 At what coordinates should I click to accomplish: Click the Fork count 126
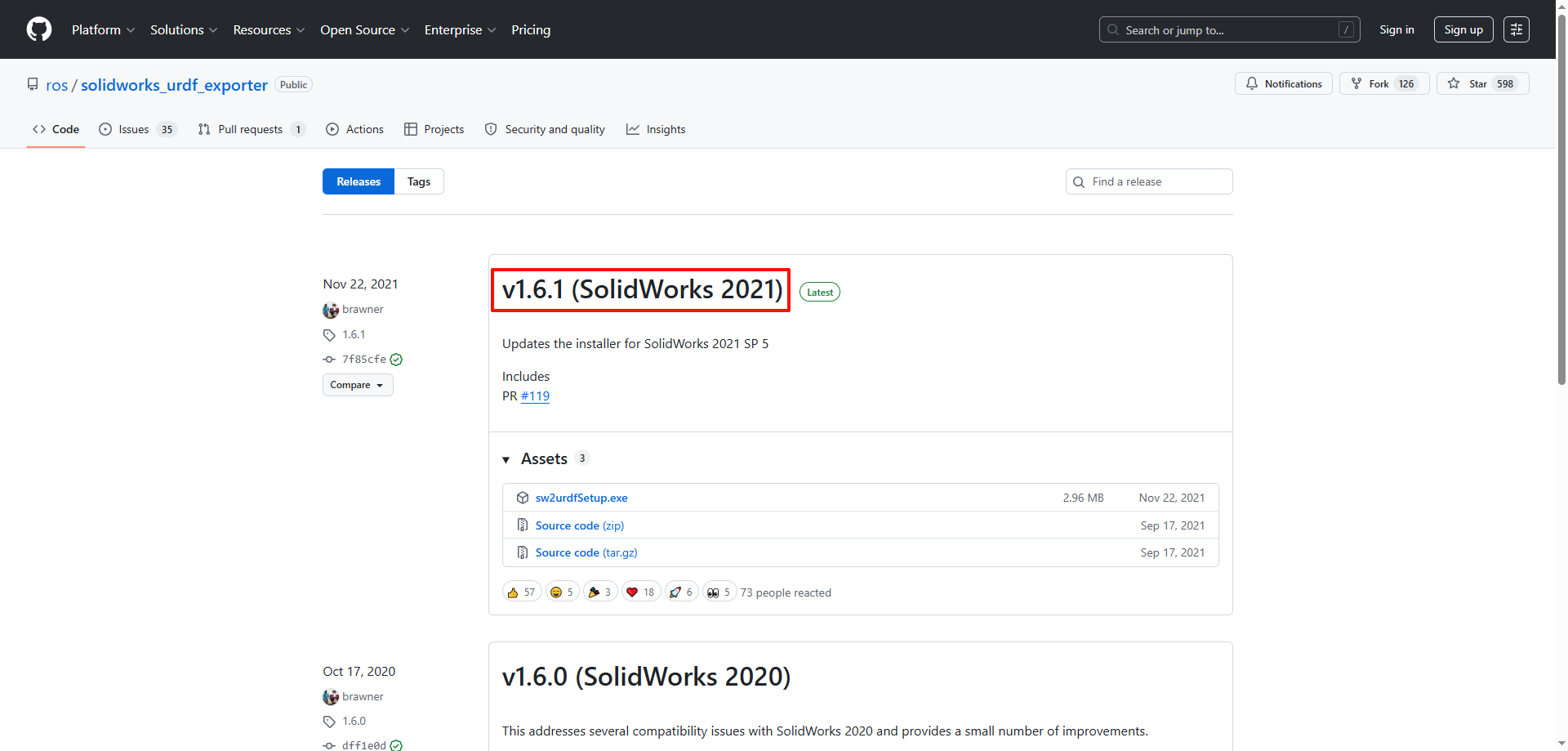(x=1406, y=83)
